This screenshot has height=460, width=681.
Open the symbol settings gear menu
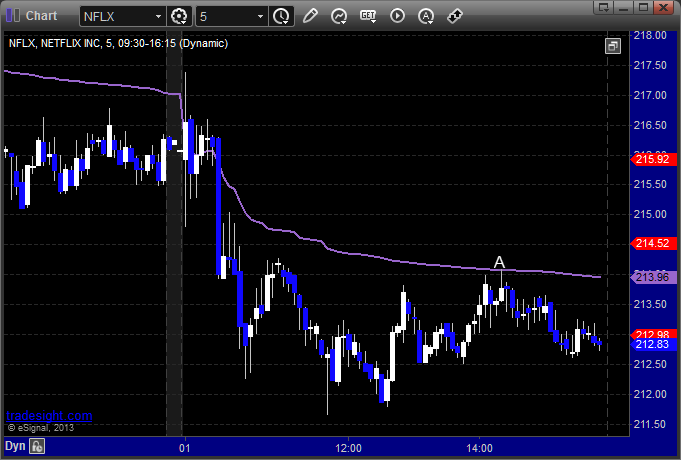click(x=179, y=17)
